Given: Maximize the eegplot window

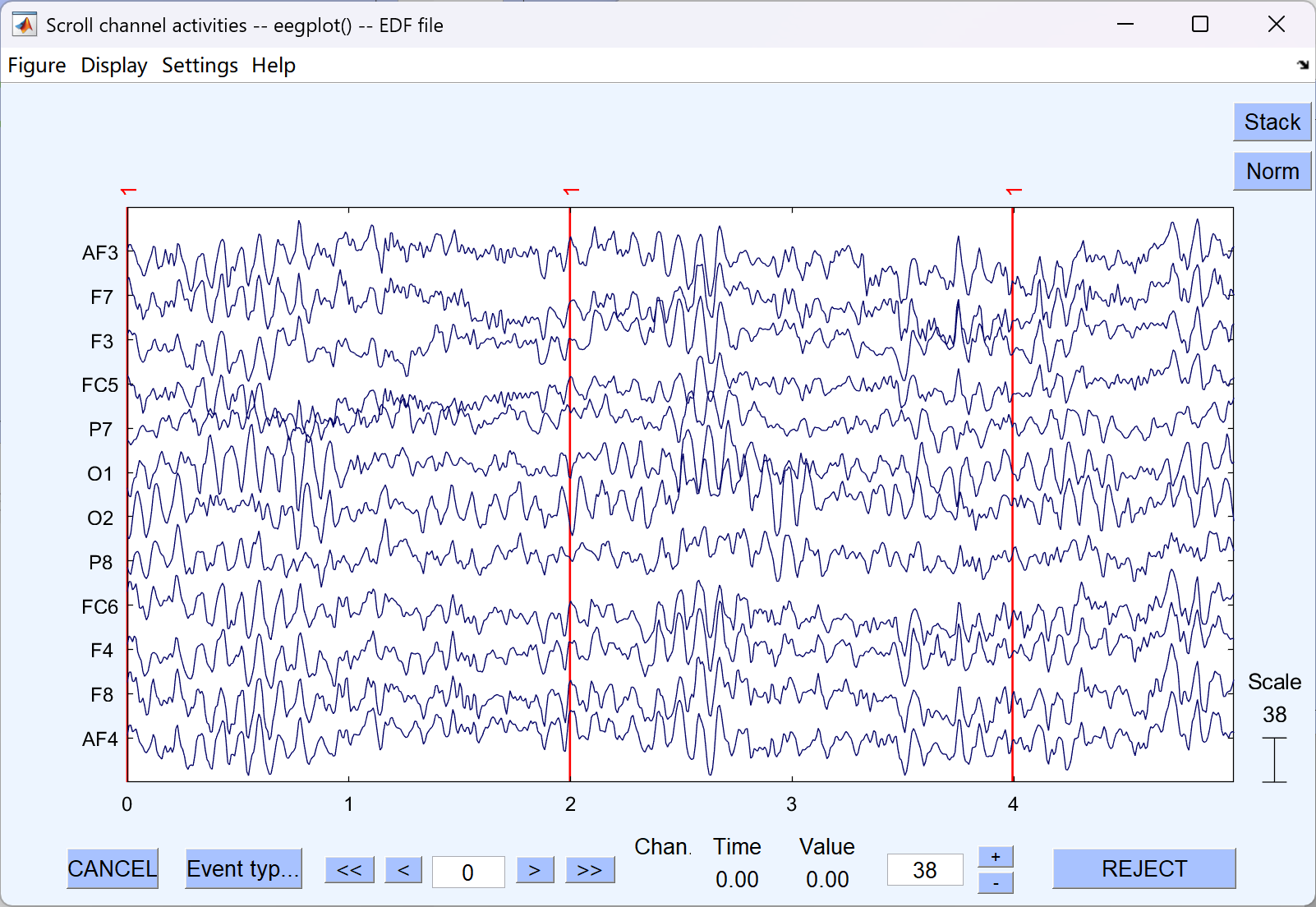Looking at the screenshot, I should (x=1200, y=24).
